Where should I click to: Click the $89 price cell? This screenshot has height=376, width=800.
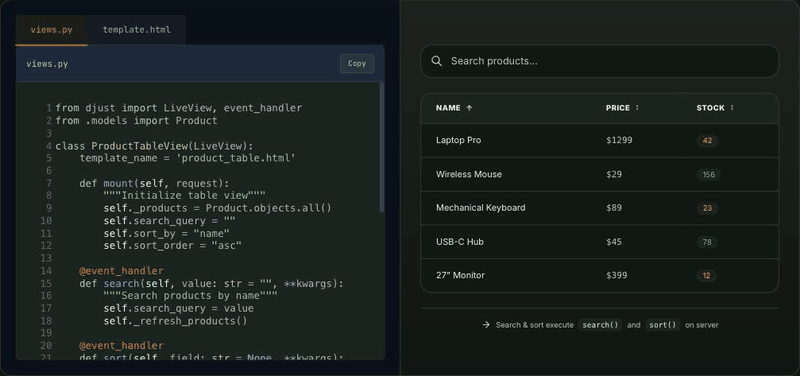[x=614, y=208]
